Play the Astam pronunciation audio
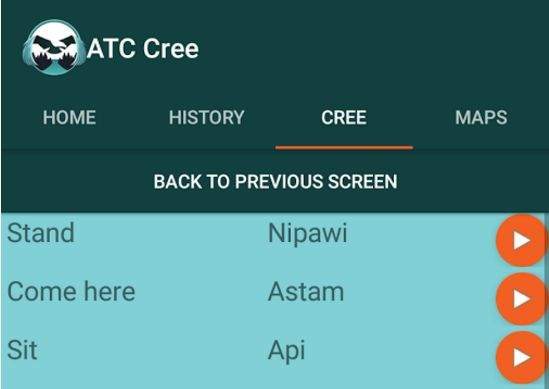549x389 pixels. click(521, 299)
